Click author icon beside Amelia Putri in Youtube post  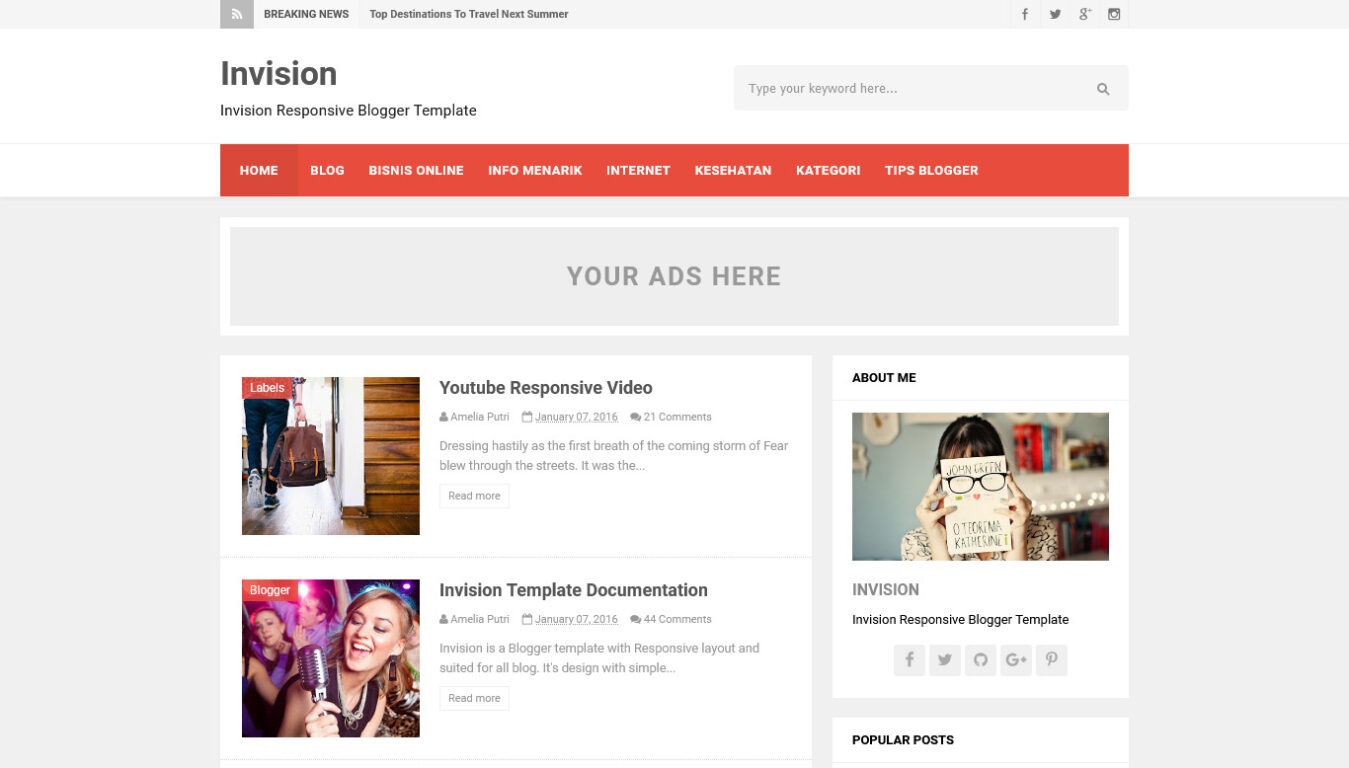[444, 417]
